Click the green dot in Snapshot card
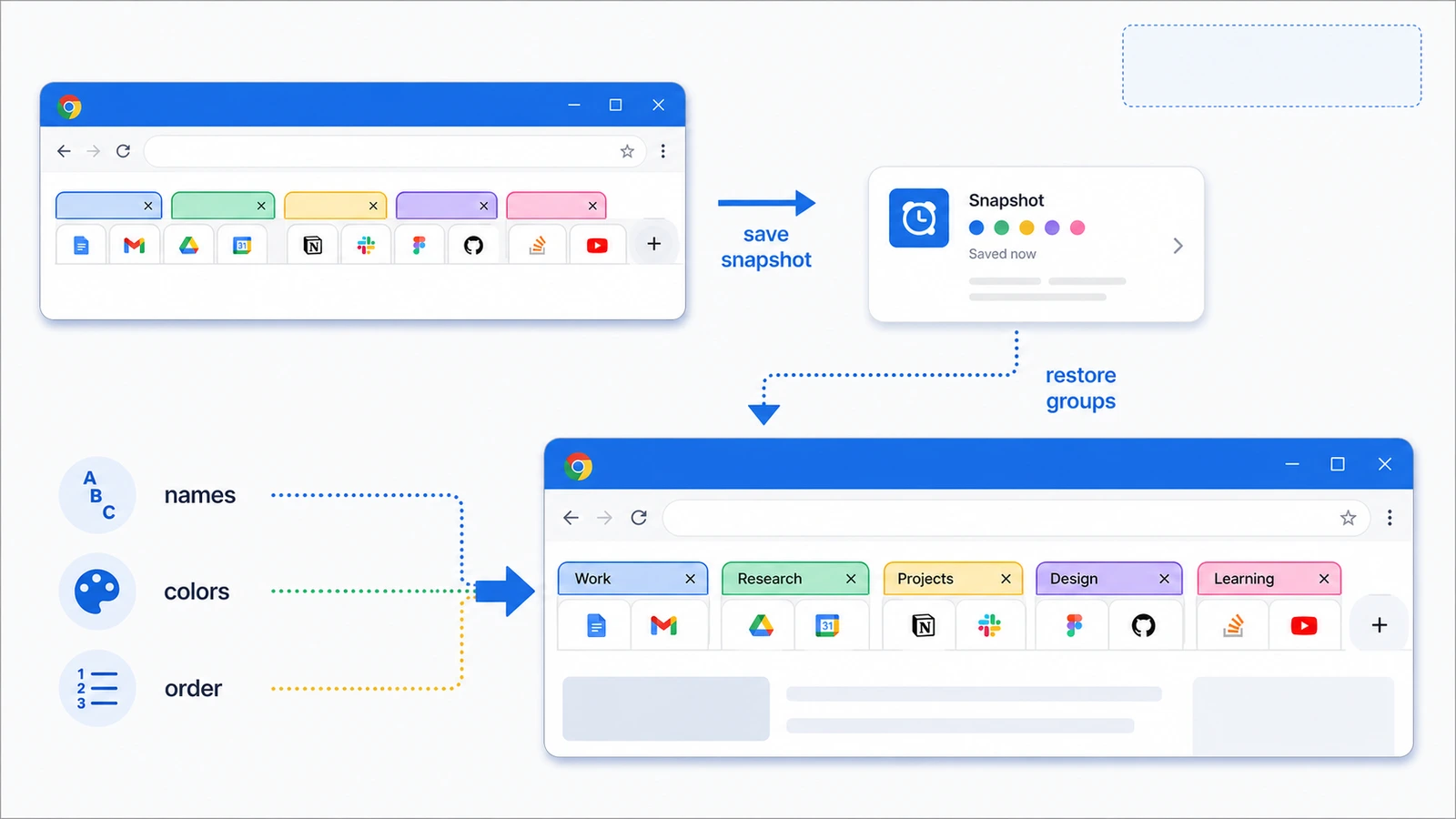 pos(1002,227)
